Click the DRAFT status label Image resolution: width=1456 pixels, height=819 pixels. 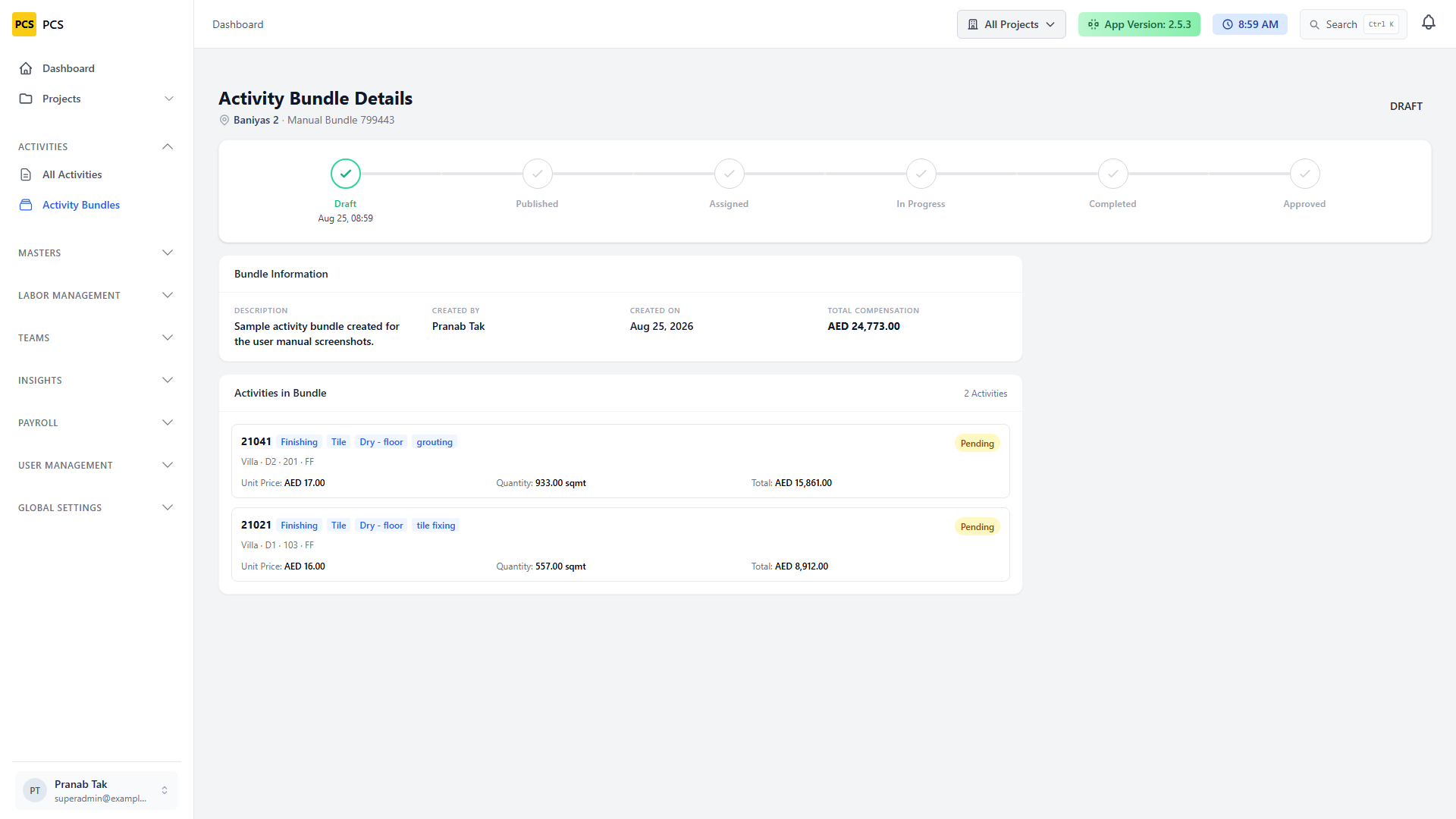pyautogui.click(x=1406, y=106)
